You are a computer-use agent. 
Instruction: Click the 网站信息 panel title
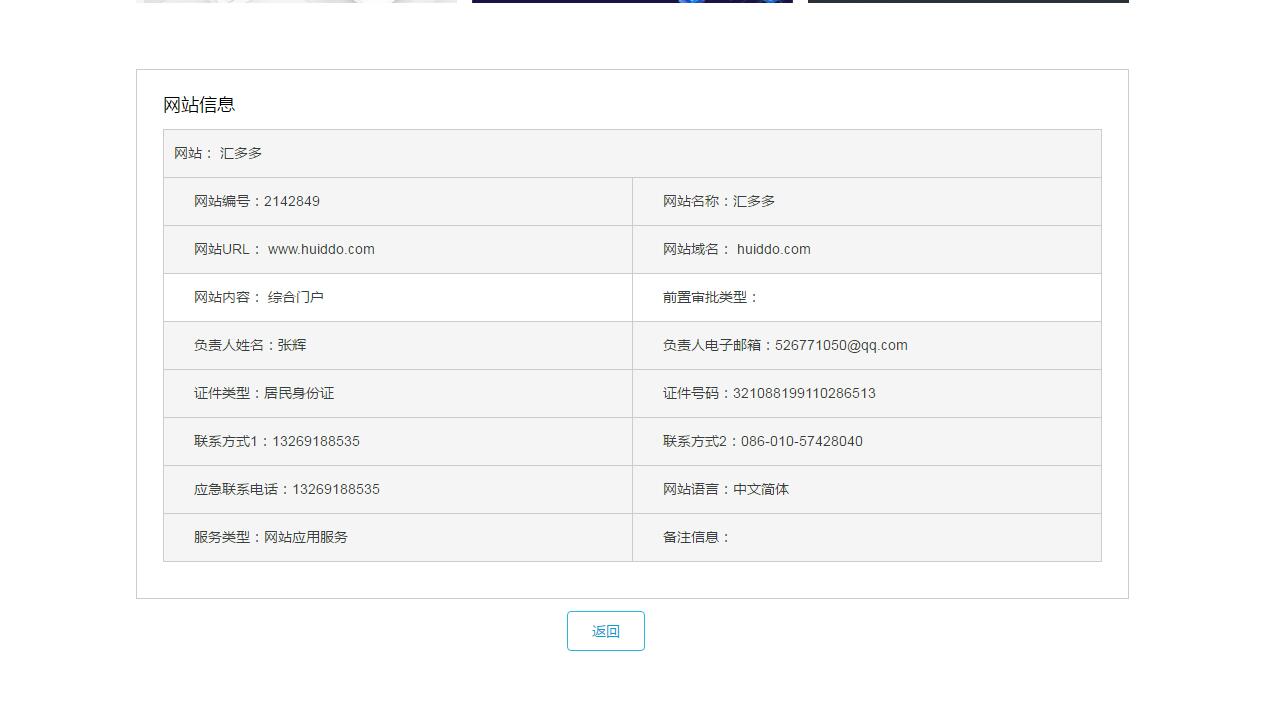tap(198, 104)
